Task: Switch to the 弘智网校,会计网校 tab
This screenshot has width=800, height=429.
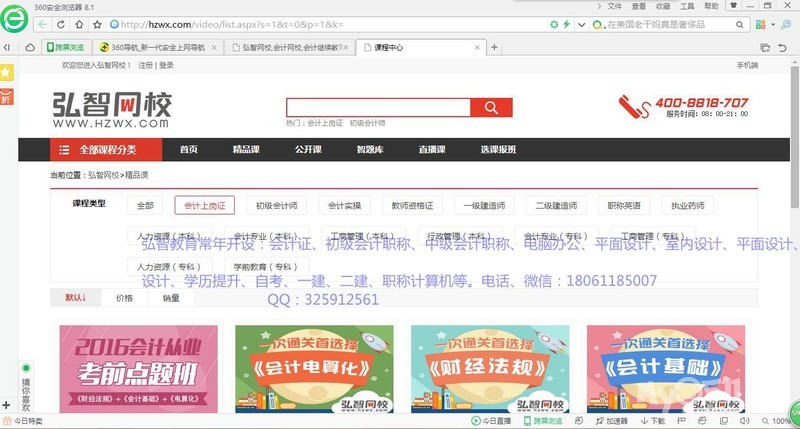Action: [x=291, y=47]
